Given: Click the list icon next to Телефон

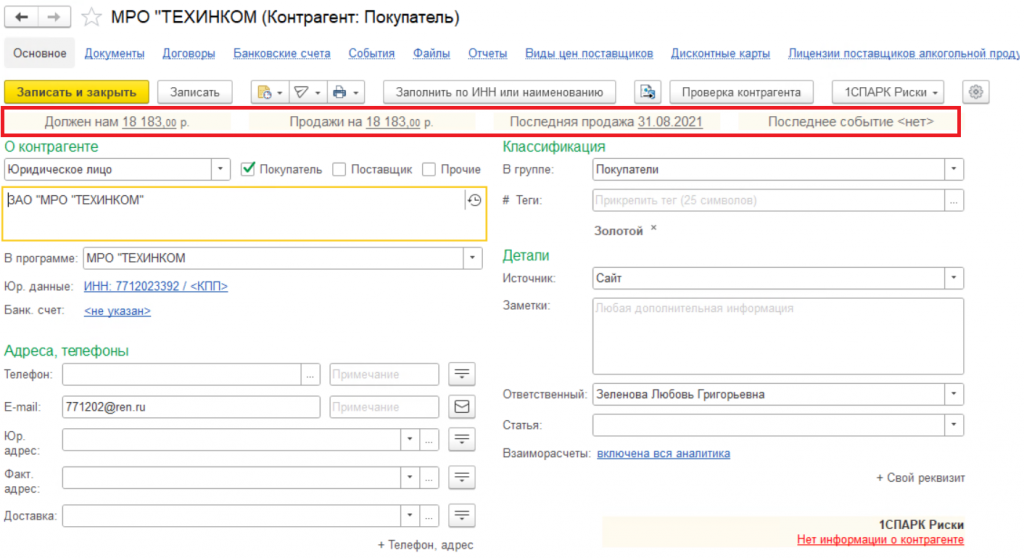Looking at the screenshot, I should pyautogui.click(x=462, y=374).
